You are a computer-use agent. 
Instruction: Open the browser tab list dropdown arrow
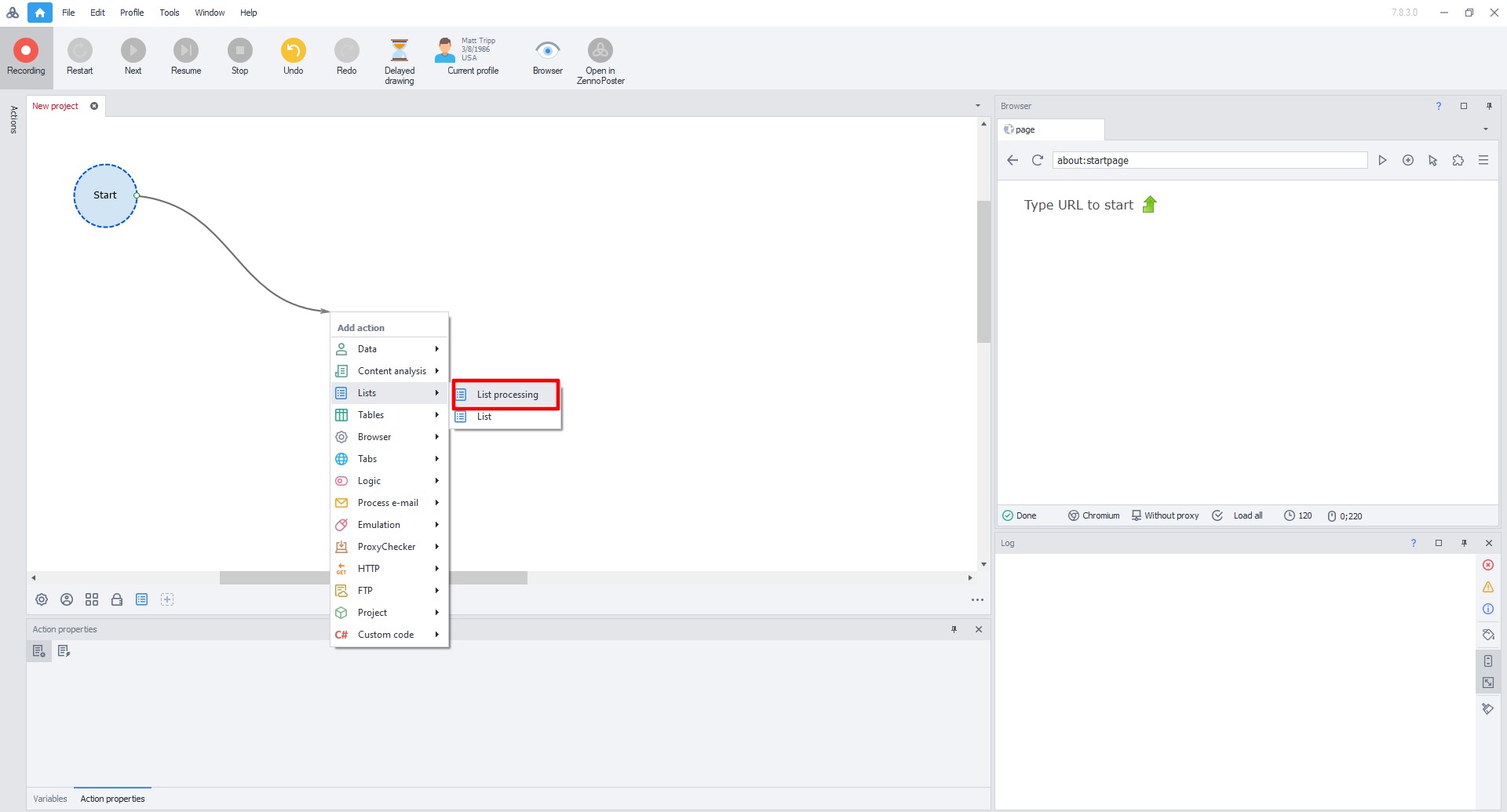(x=1485, y=129)
